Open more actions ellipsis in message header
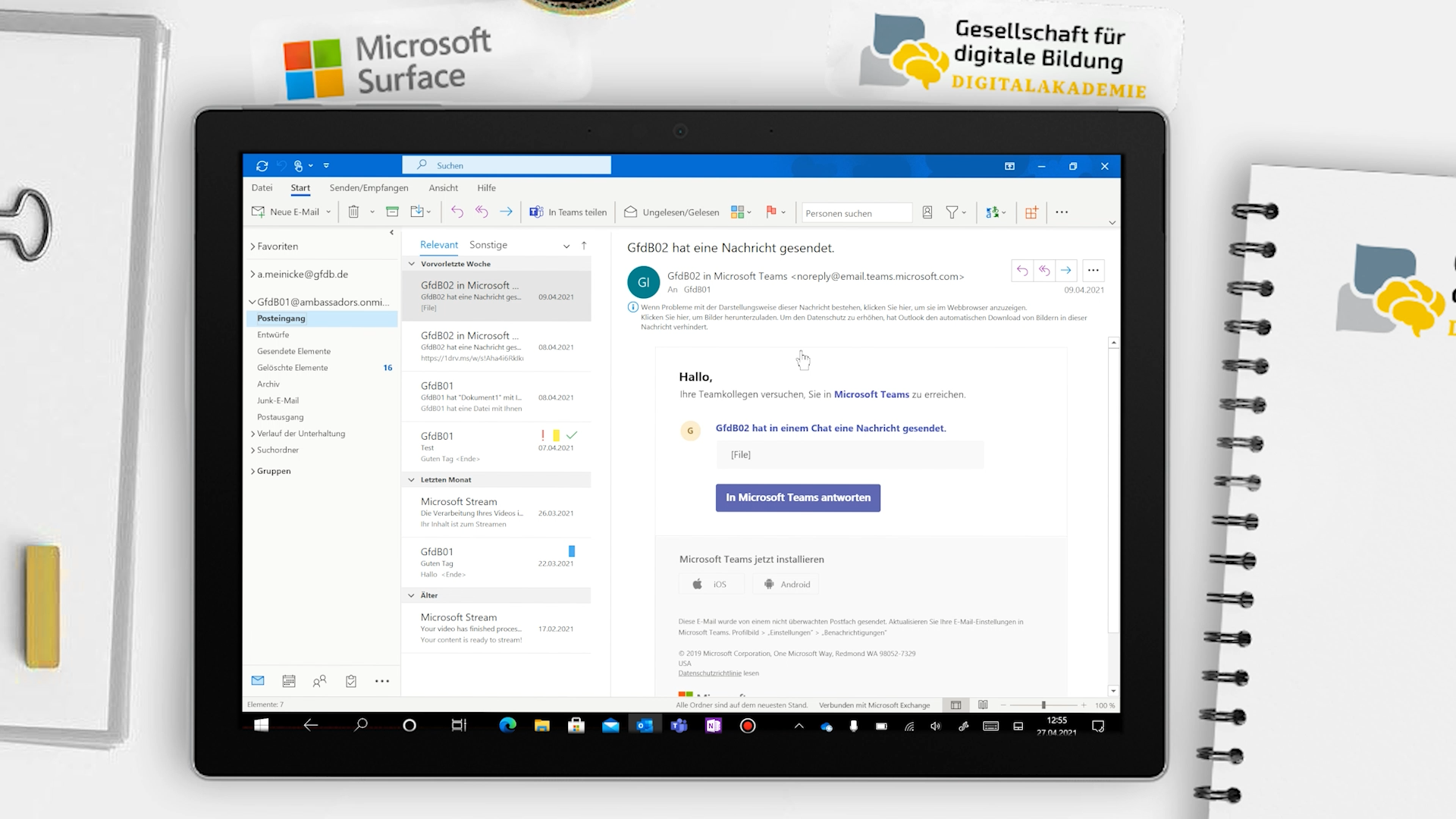Screen dimensions: 1456x819 click(1093, 271)
